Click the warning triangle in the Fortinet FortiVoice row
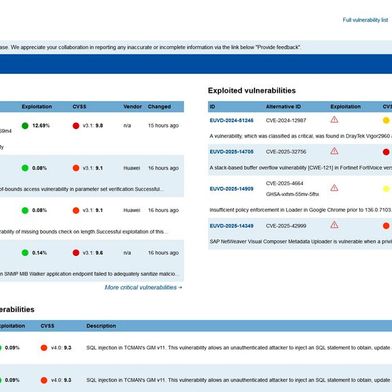Viewport: 392px width, 392px height. 334,151
